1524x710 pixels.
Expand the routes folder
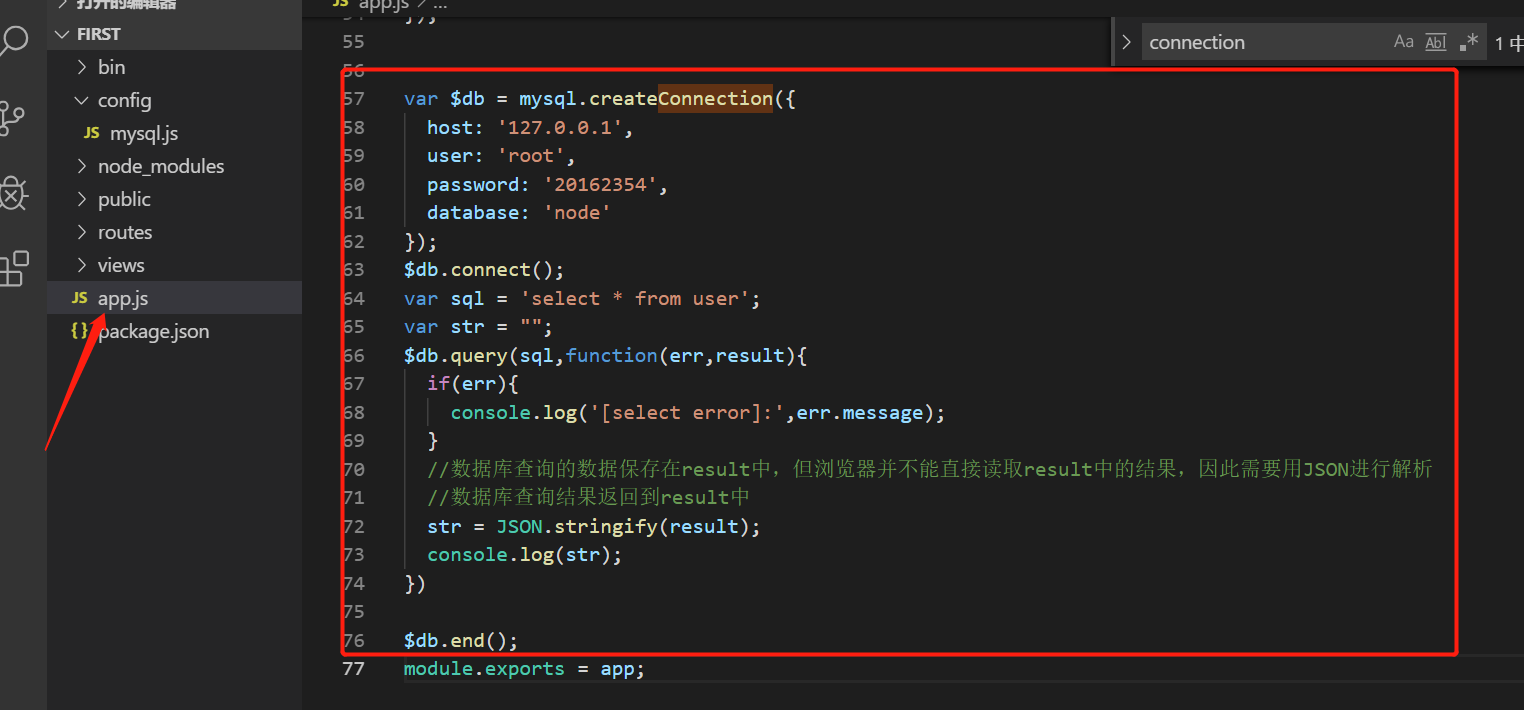pos(82,232)
